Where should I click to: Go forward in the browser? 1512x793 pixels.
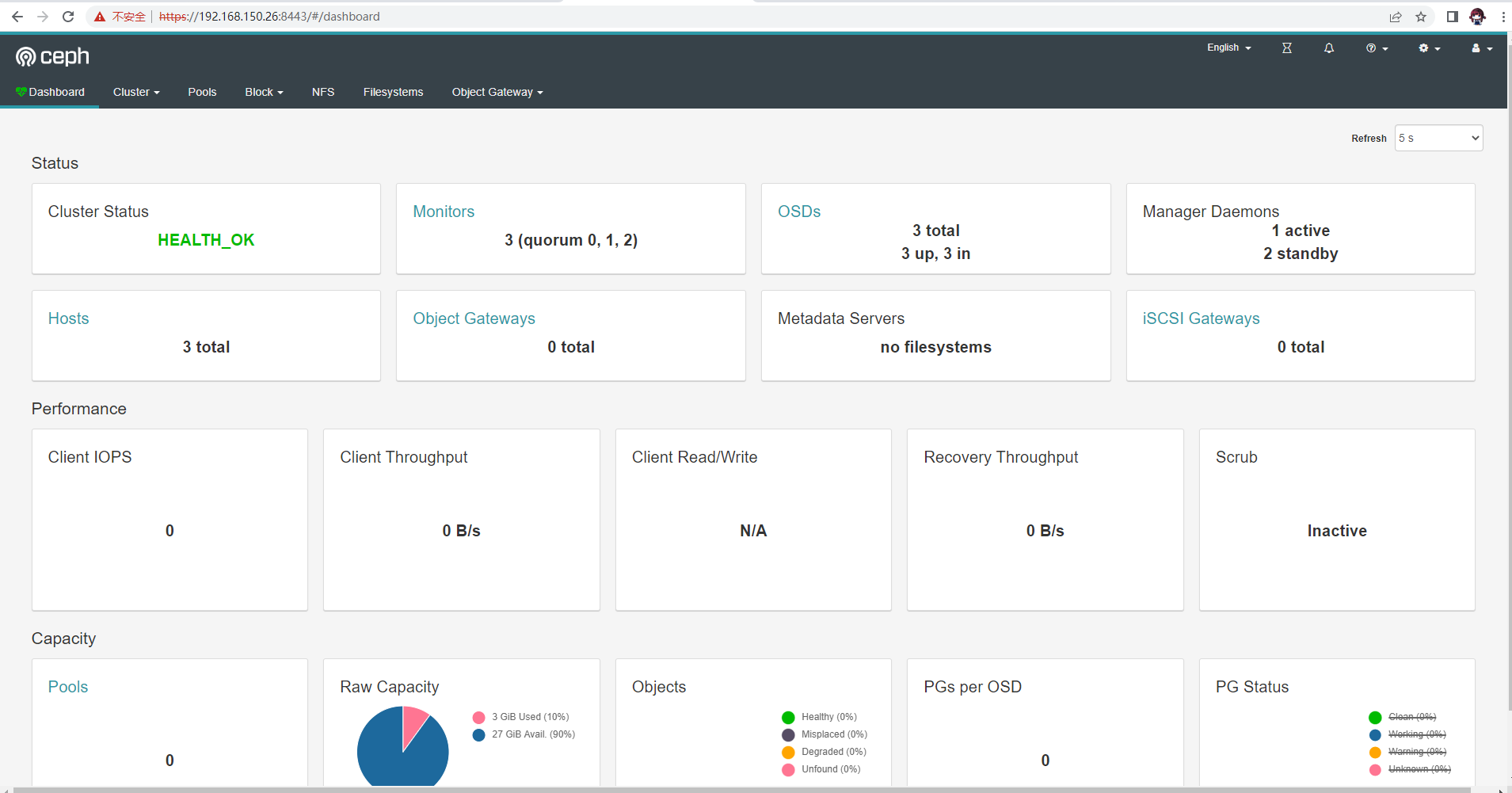tap(43, 17)
